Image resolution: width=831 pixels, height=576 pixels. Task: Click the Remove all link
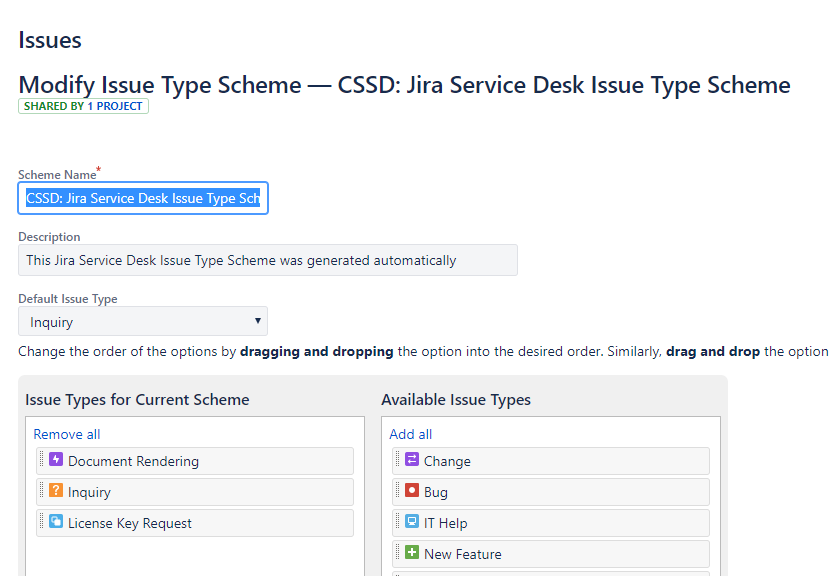coord(67,434)
